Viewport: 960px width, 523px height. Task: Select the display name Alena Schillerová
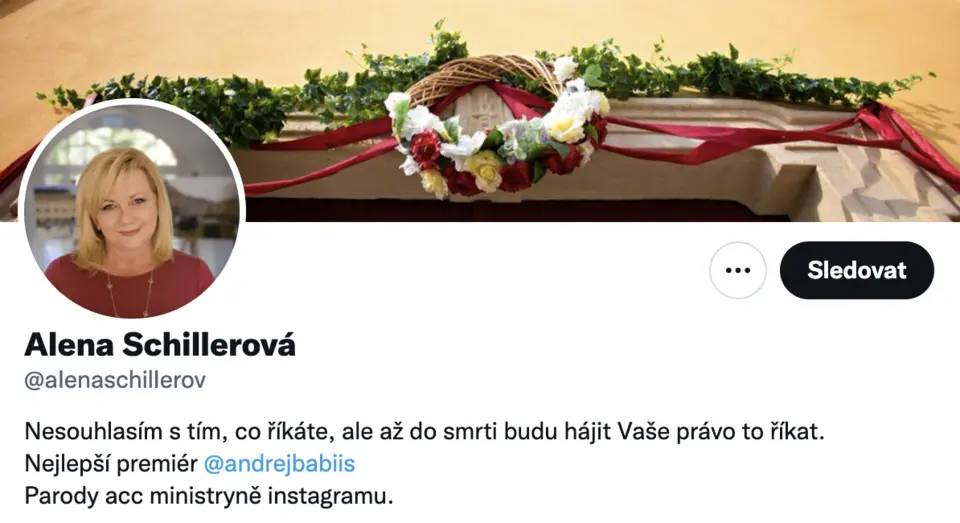160,344
